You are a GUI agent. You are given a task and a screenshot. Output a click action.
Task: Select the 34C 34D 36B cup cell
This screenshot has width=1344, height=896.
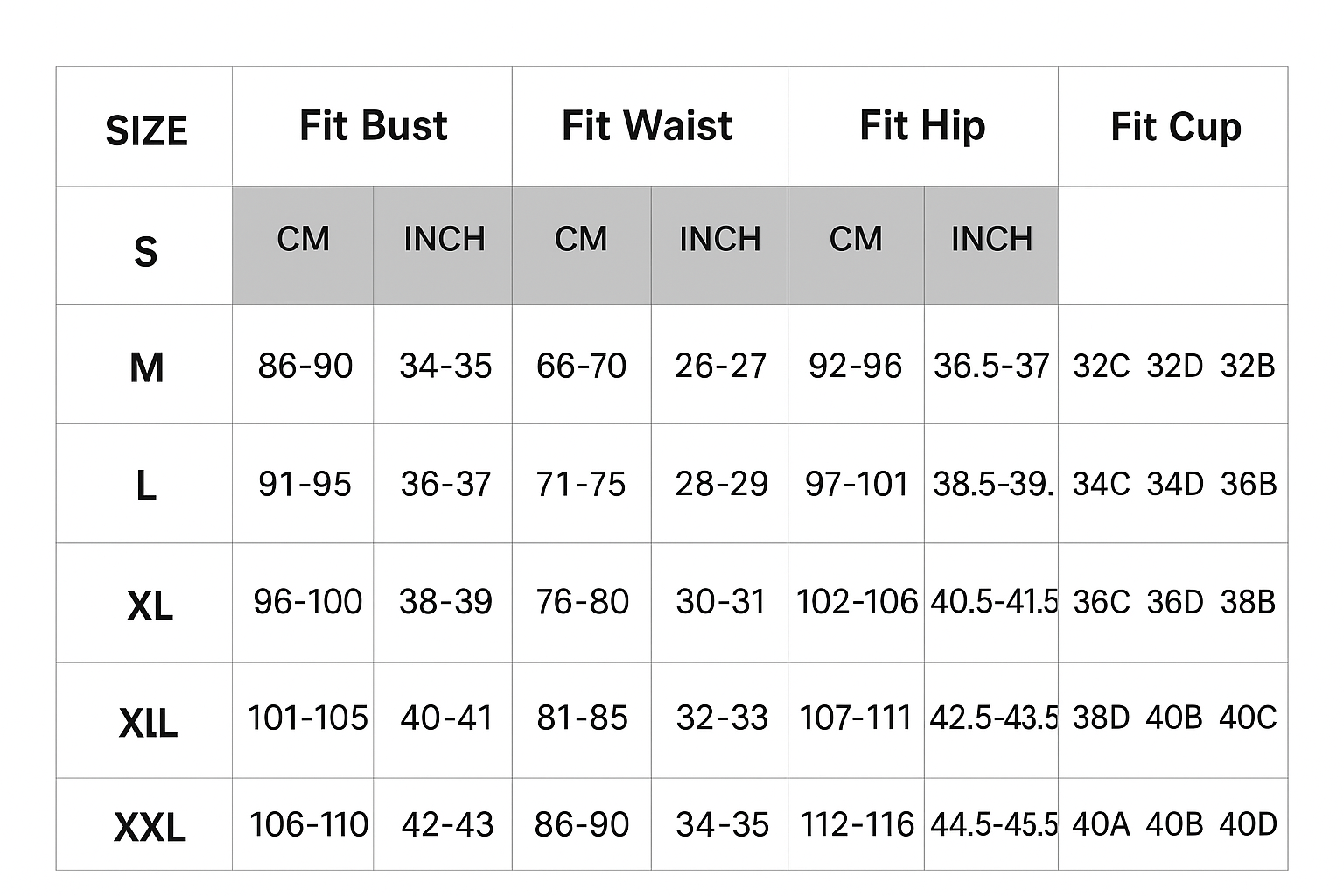(x=1173, y=484)
